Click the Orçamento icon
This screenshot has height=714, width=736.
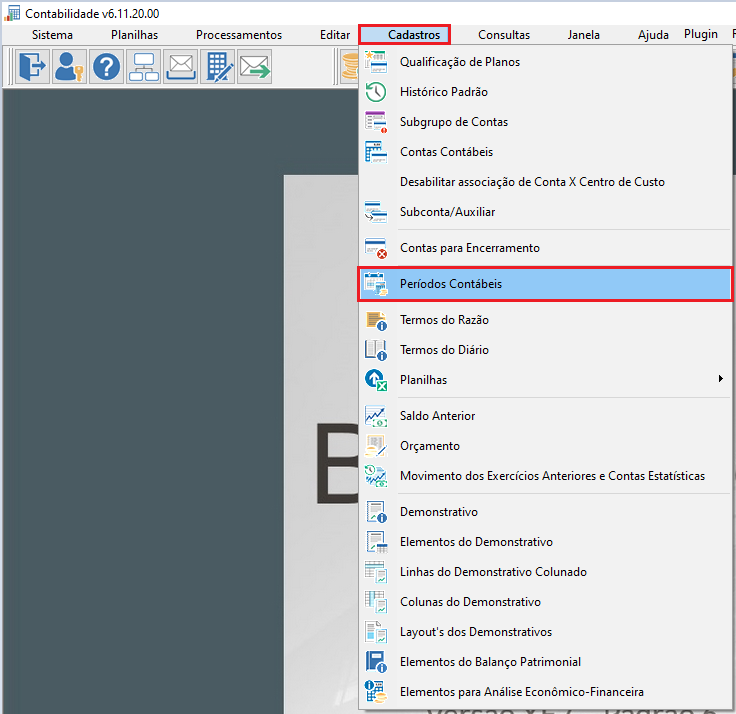[376, 446]
